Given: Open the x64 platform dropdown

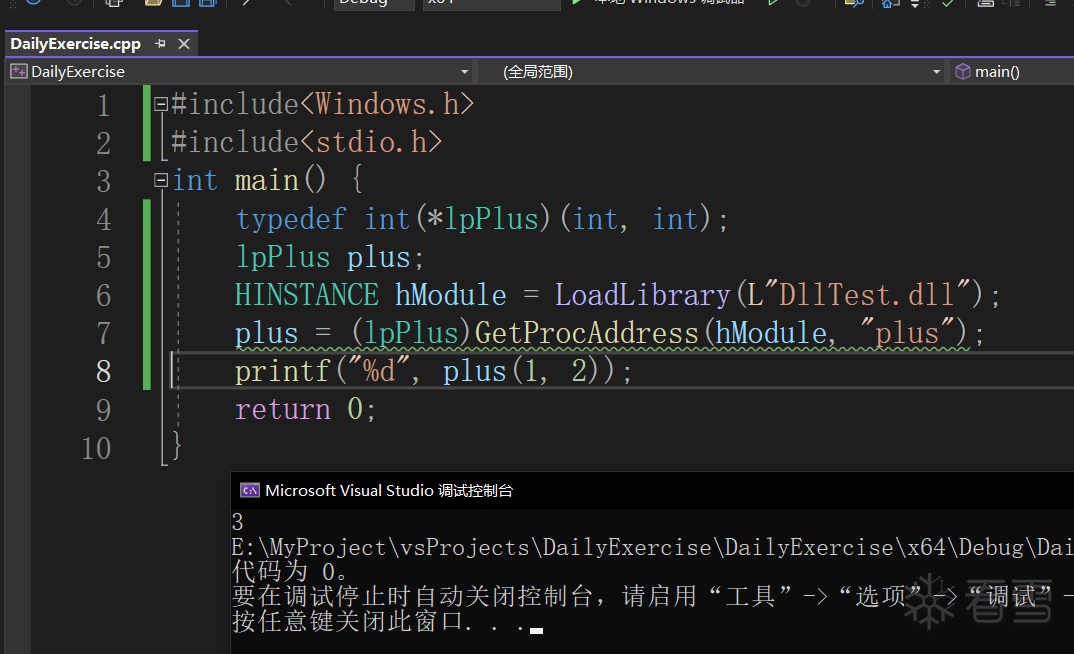Looking at the screenshot, I should [x=490, y=3].
